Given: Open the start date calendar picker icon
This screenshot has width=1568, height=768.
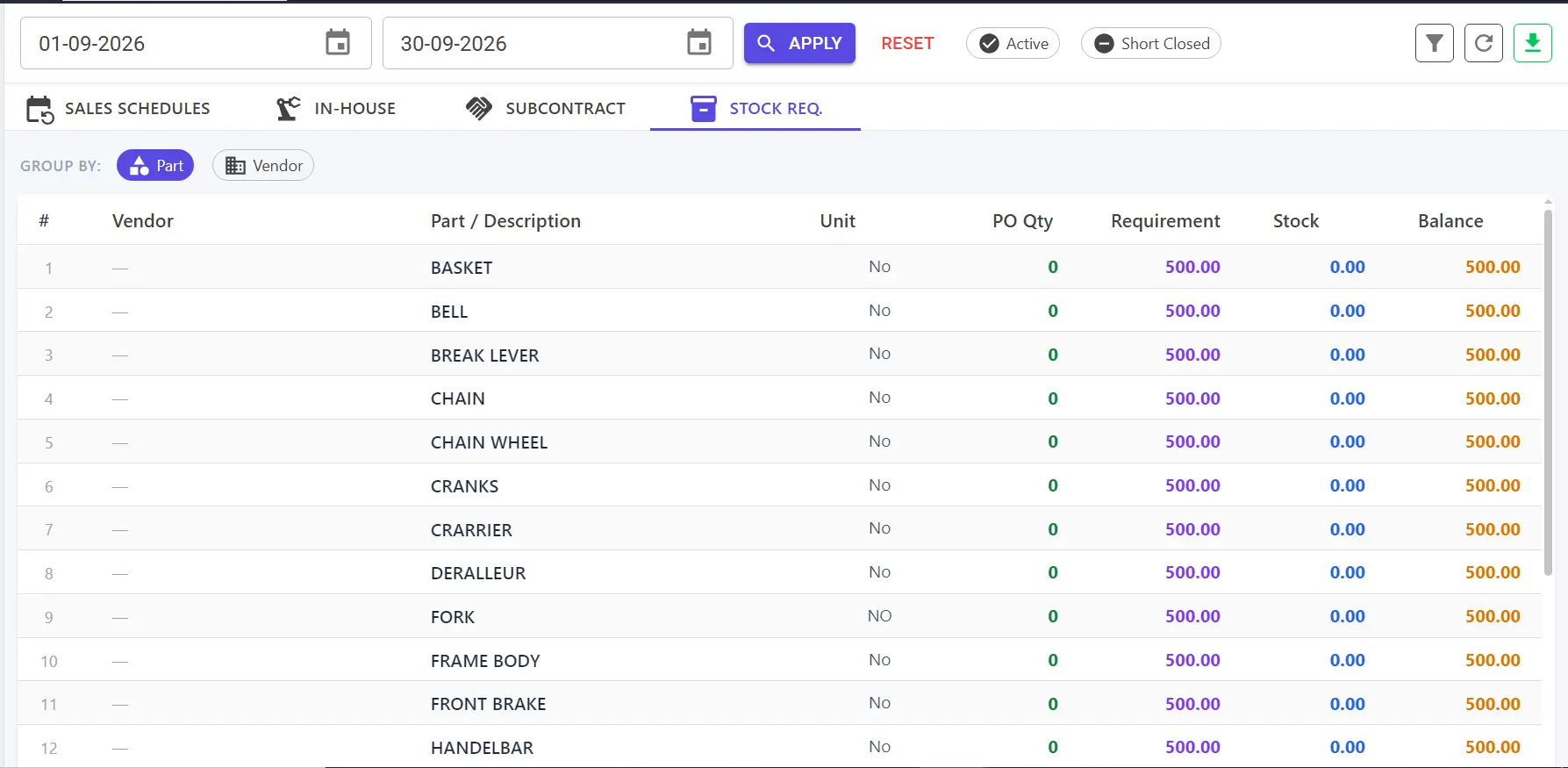Looking at the screenshot, I should [338, 42].
